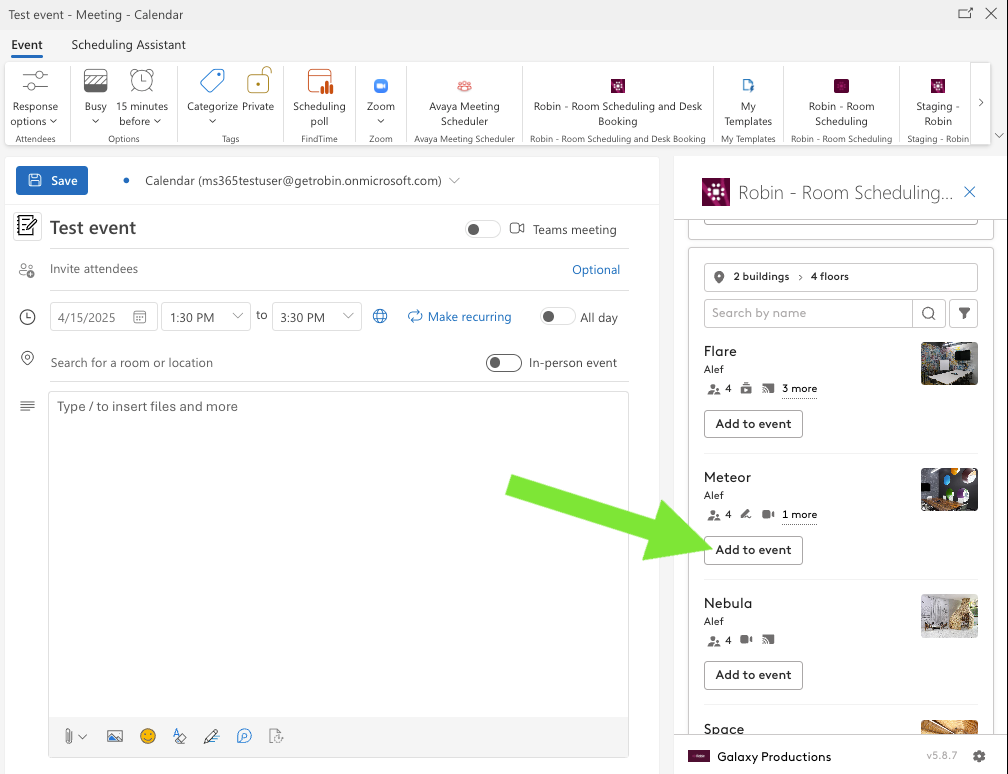Image resolution: width=1008 pixels, height=774 pixels.
Task: Open the room filter funnel
Action: coord(964,313)
